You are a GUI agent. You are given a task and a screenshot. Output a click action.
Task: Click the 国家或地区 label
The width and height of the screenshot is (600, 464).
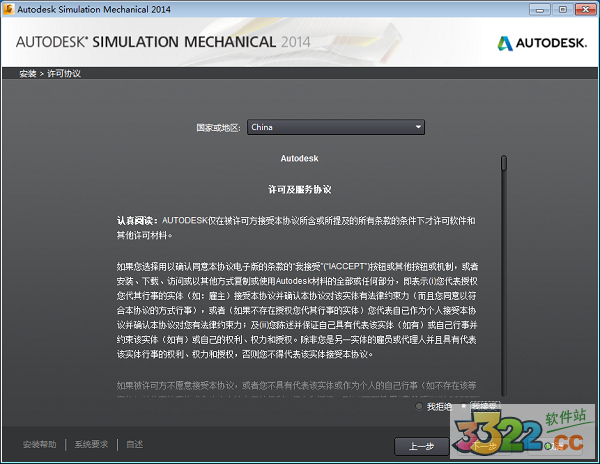[x=218, y=127]
